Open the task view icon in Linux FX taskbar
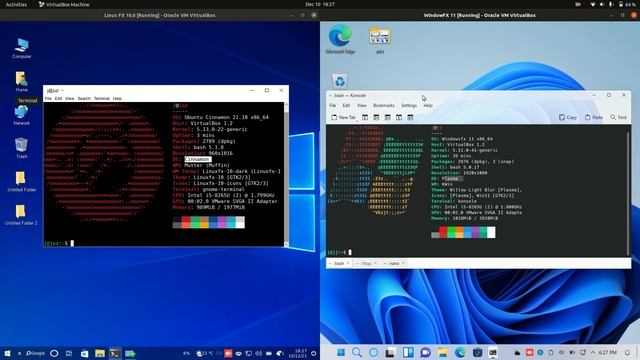640x360 pixels. pos(69,353)
